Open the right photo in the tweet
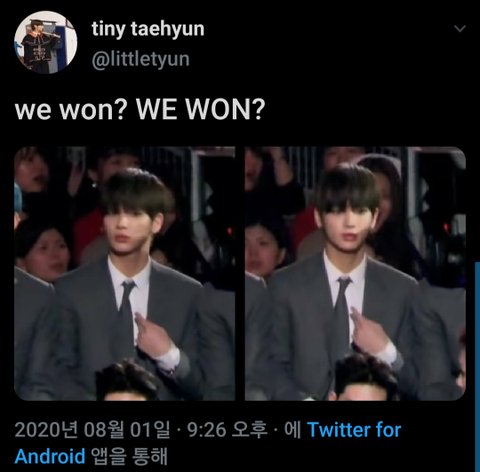Viewport: 480px width, 472px height. [x=355, y=273]
